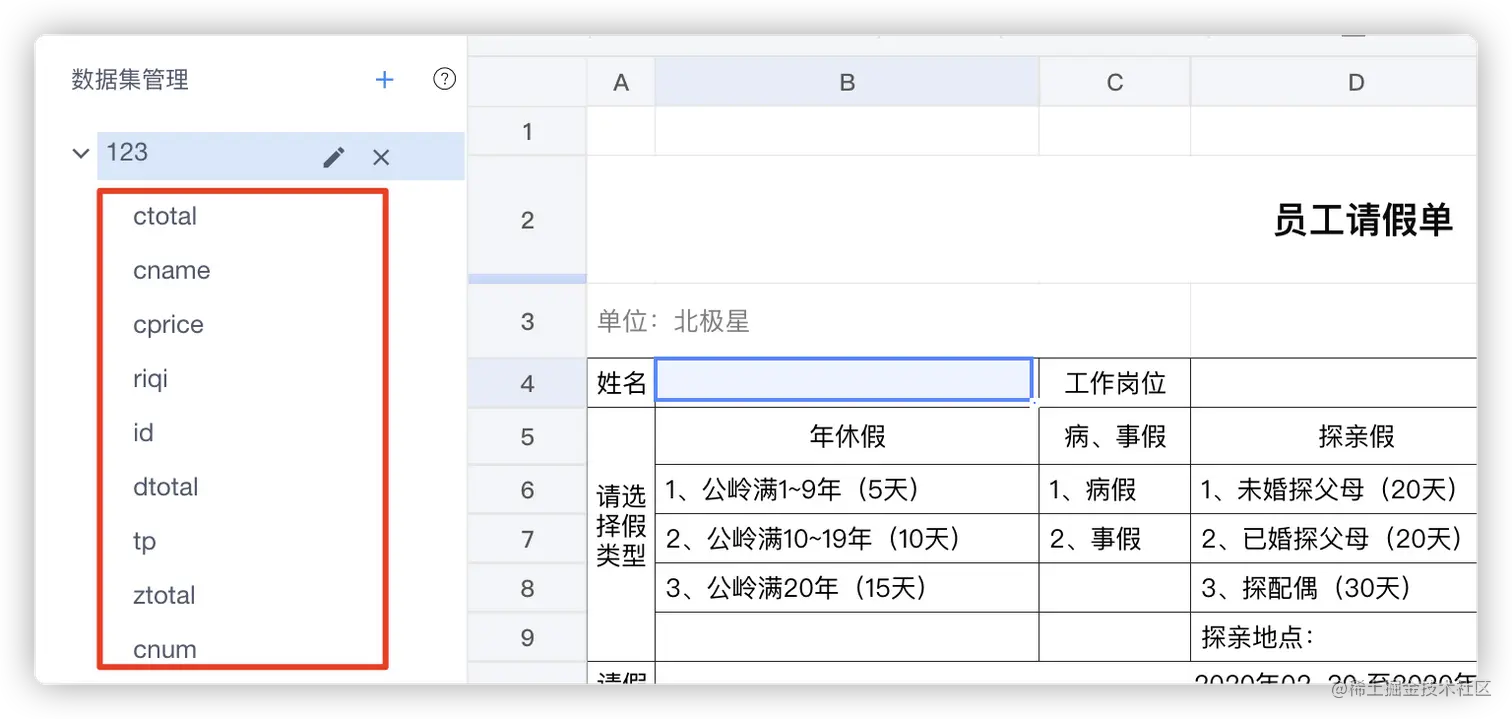The width and height of the screenshot is (1512, 719).
Task: Click the X icon to delete dataset 123
Action: 380,157
